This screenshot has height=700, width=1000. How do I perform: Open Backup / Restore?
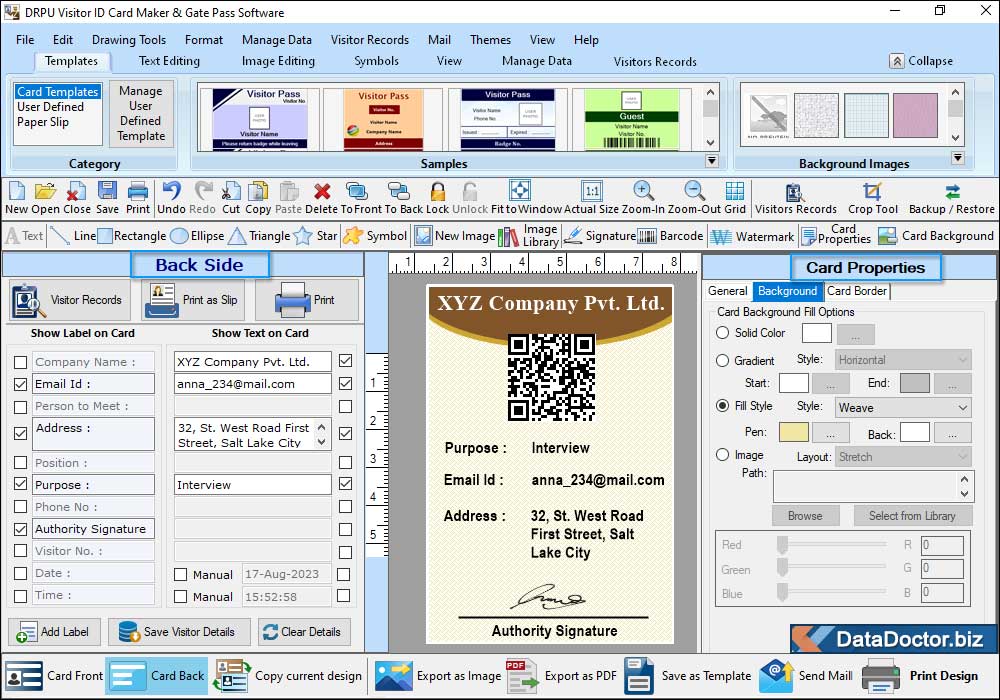pos(952,191)
